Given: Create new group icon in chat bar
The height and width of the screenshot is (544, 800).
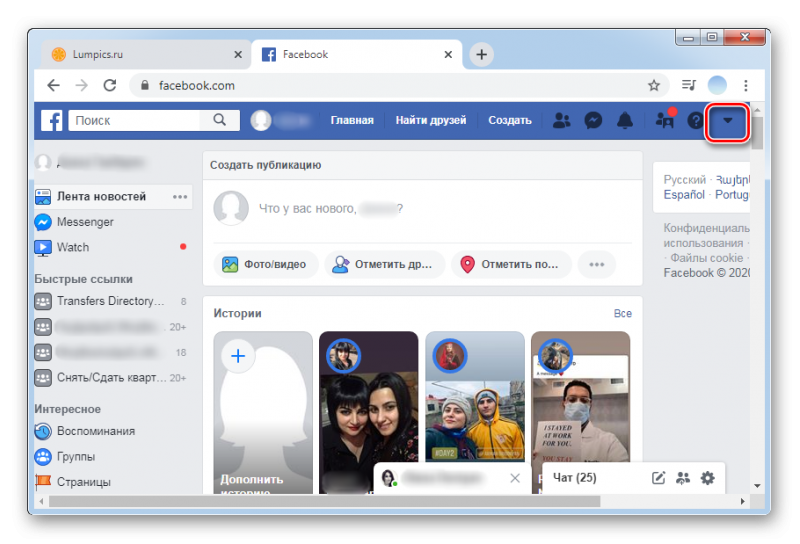Looking at the screenshot, I should [683, 478].
